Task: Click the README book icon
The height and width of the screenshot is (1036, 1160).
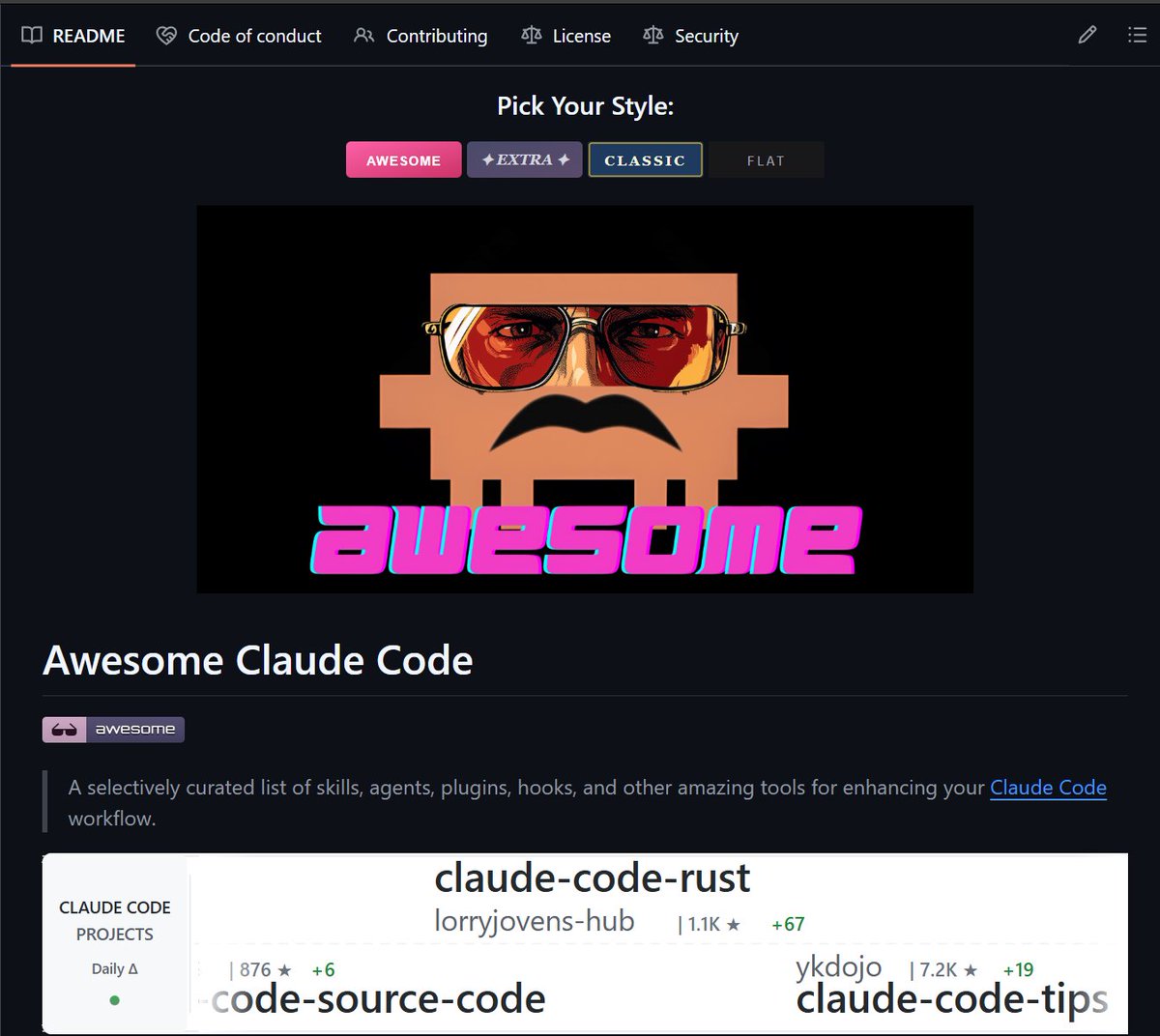Action: [32, 36]
